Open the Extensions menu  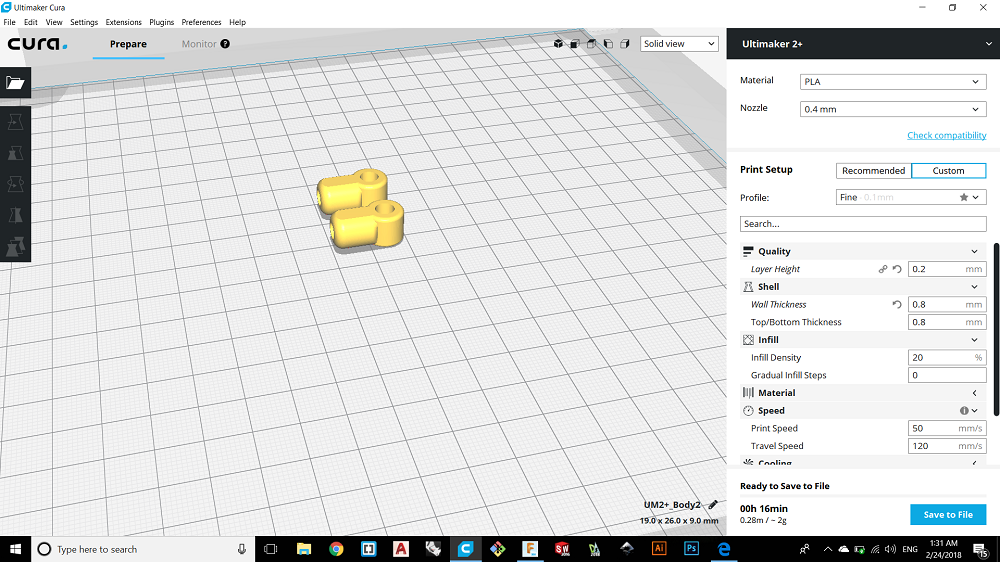[x=124, y=22]
